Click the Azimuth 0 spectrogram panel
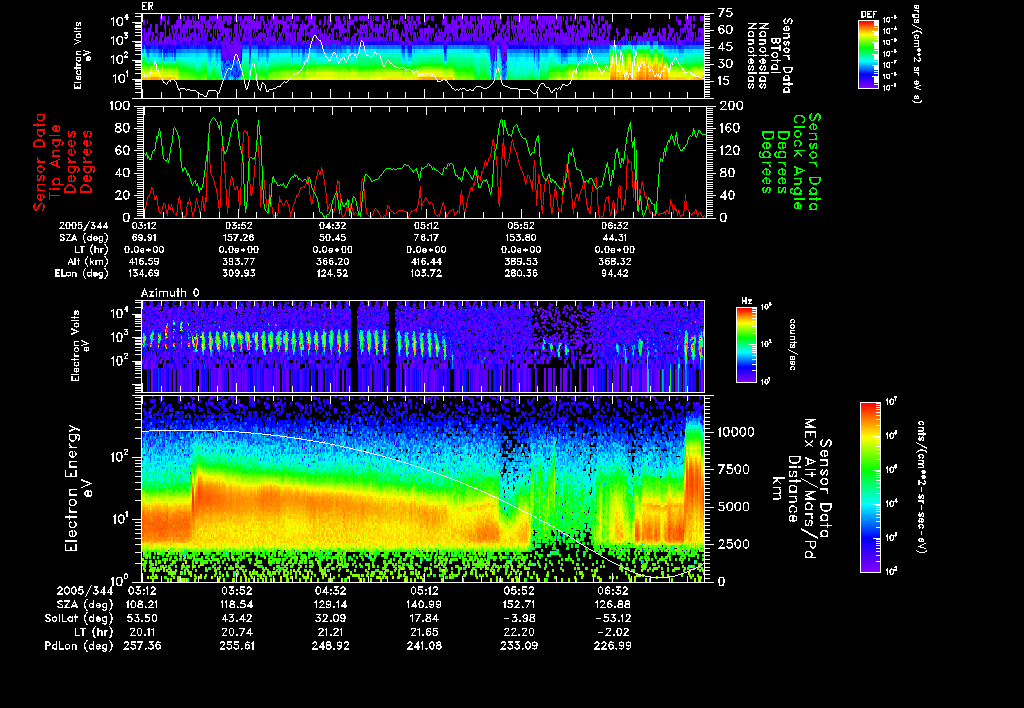1024x708 pixels. coord(423,346)
